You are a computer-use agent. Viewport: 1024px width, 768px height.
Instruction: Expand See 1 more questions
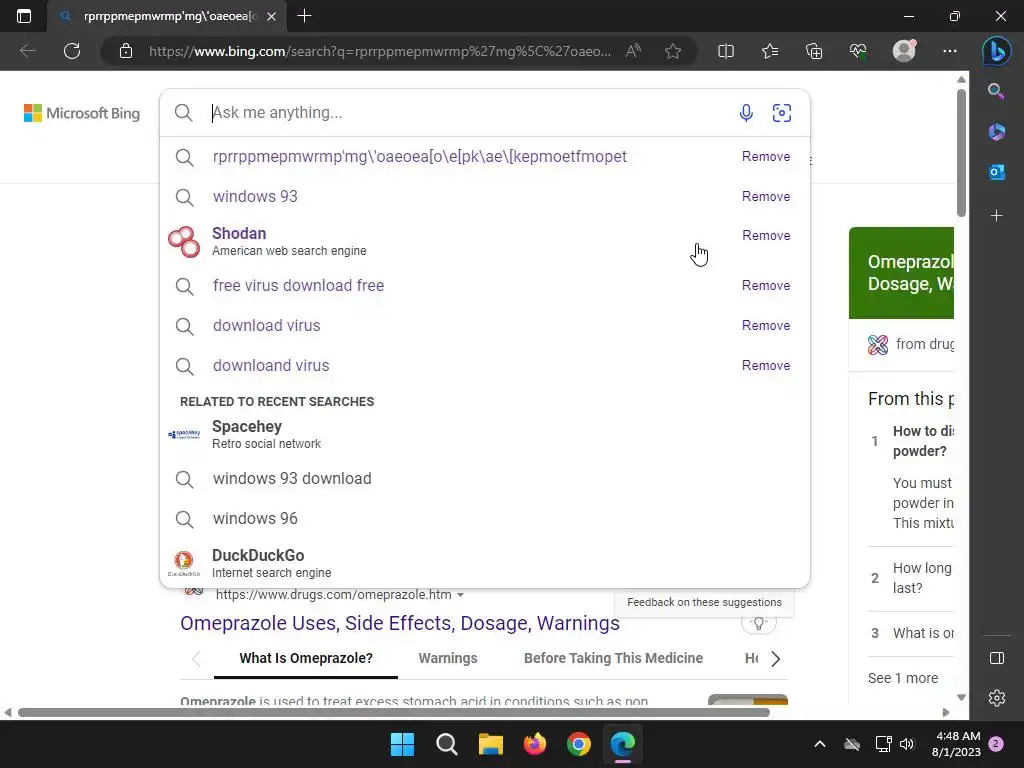pos(903,679)
